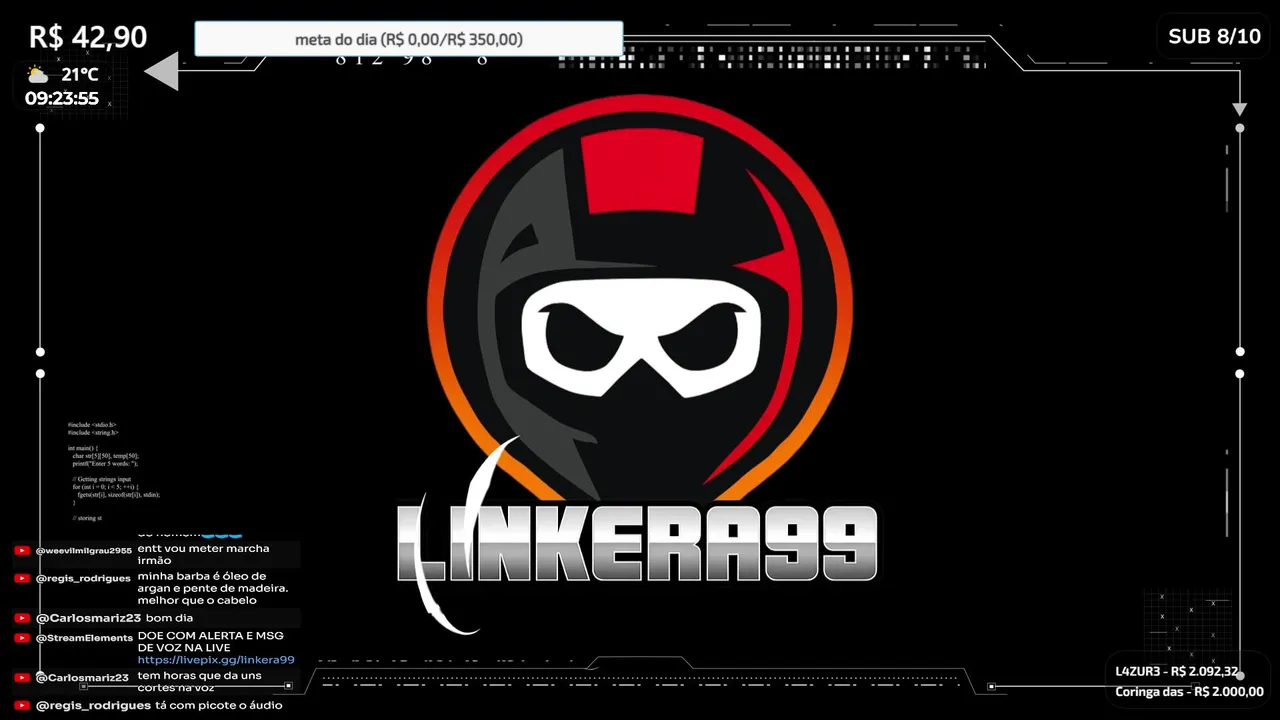Click YouTube icon beside @StreamElements
This screenshot has height=720, width=1280.
(22, 637)
